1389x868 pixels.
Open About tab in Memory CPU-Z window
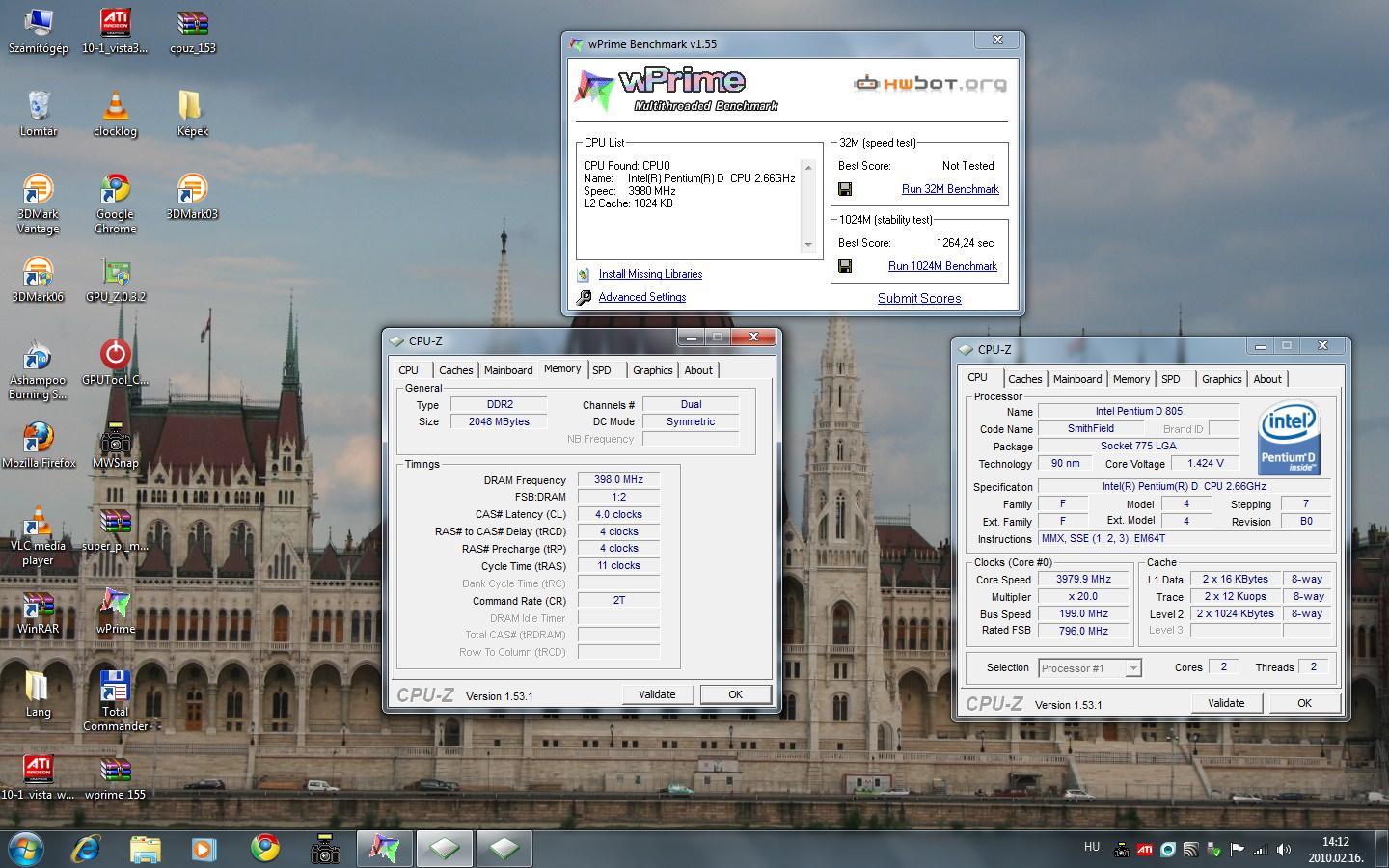(698, 370)
